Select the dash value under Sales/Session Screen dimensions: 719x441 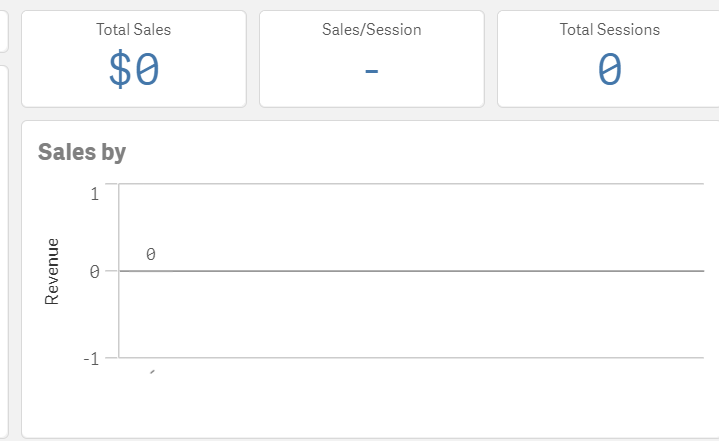[x=371, y=72]
